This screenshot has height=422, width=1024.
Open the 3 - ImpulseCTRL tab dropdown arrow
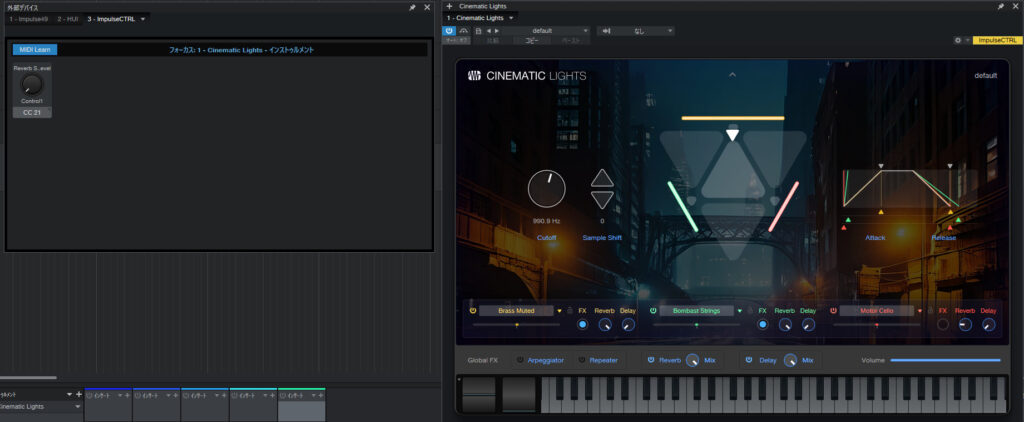tap(143, 19)
